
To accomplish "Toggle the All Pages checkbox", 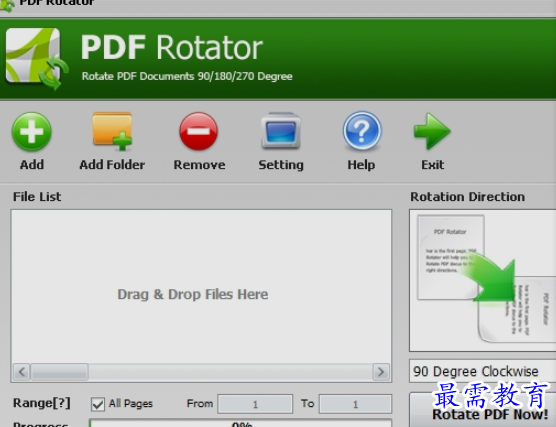I will pyautogui.click(x=98, y=404).
